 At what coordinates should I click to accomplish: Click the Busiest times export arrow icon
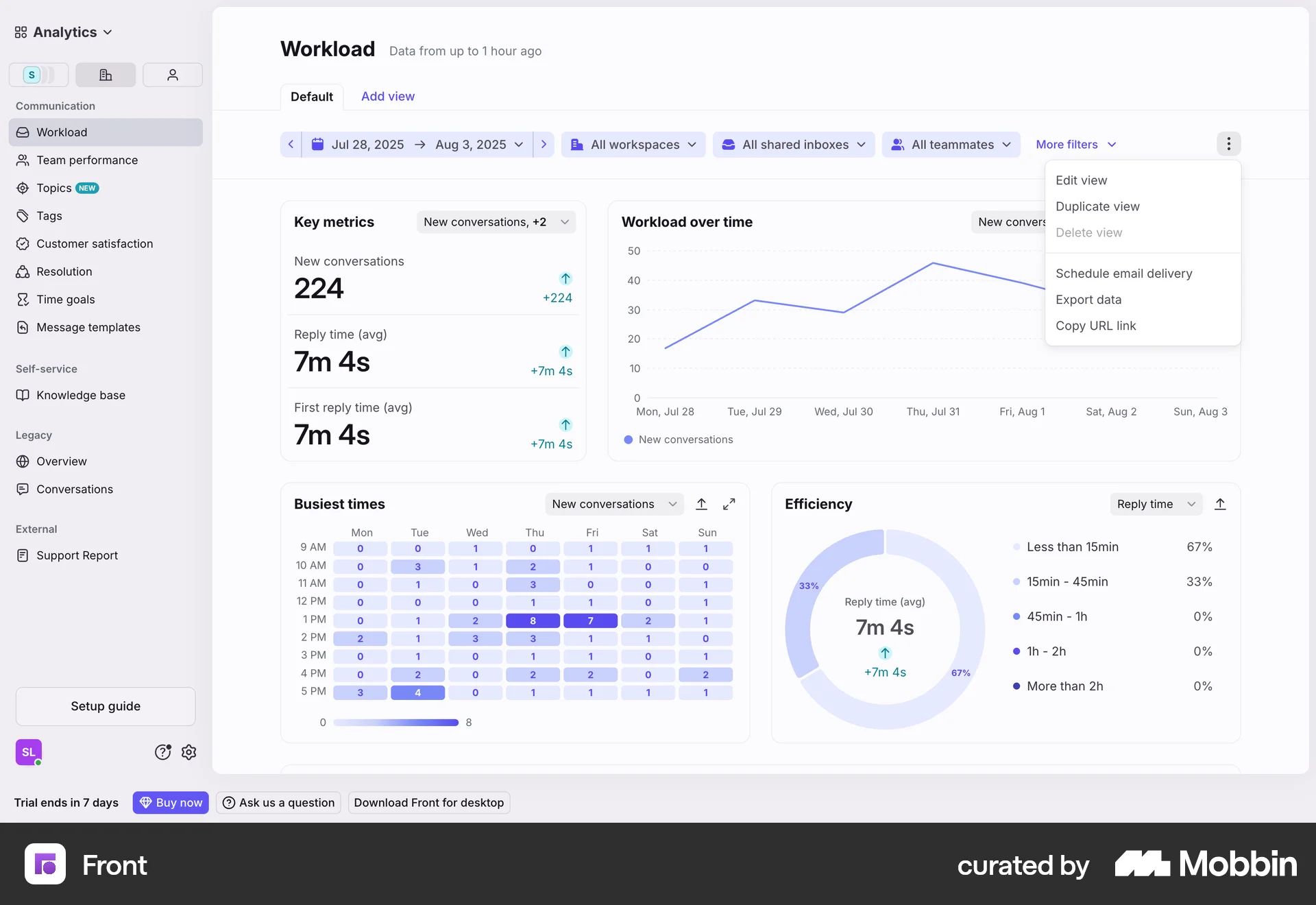click(x=701, y=504)
